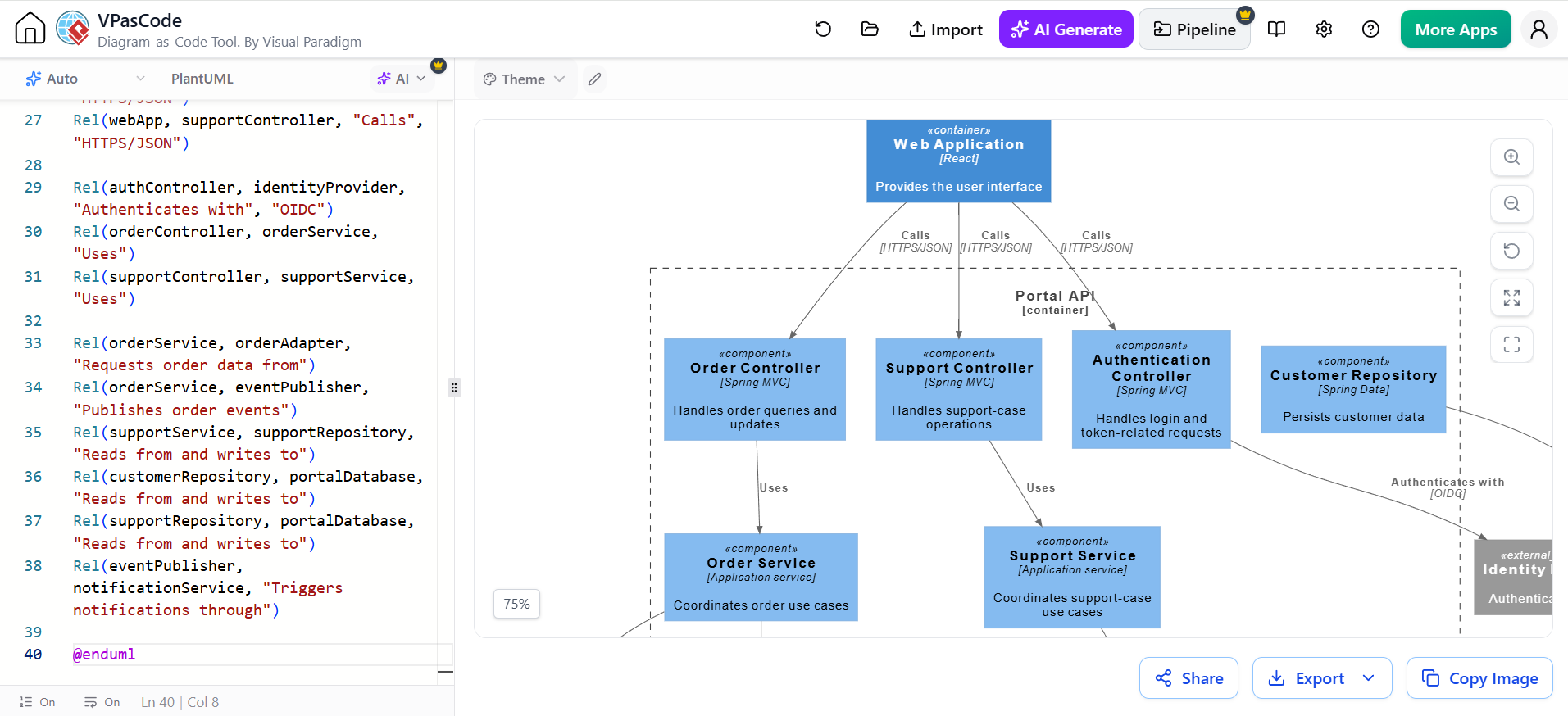Click the undo/reset circular arrow in header

tap(823, 29)
